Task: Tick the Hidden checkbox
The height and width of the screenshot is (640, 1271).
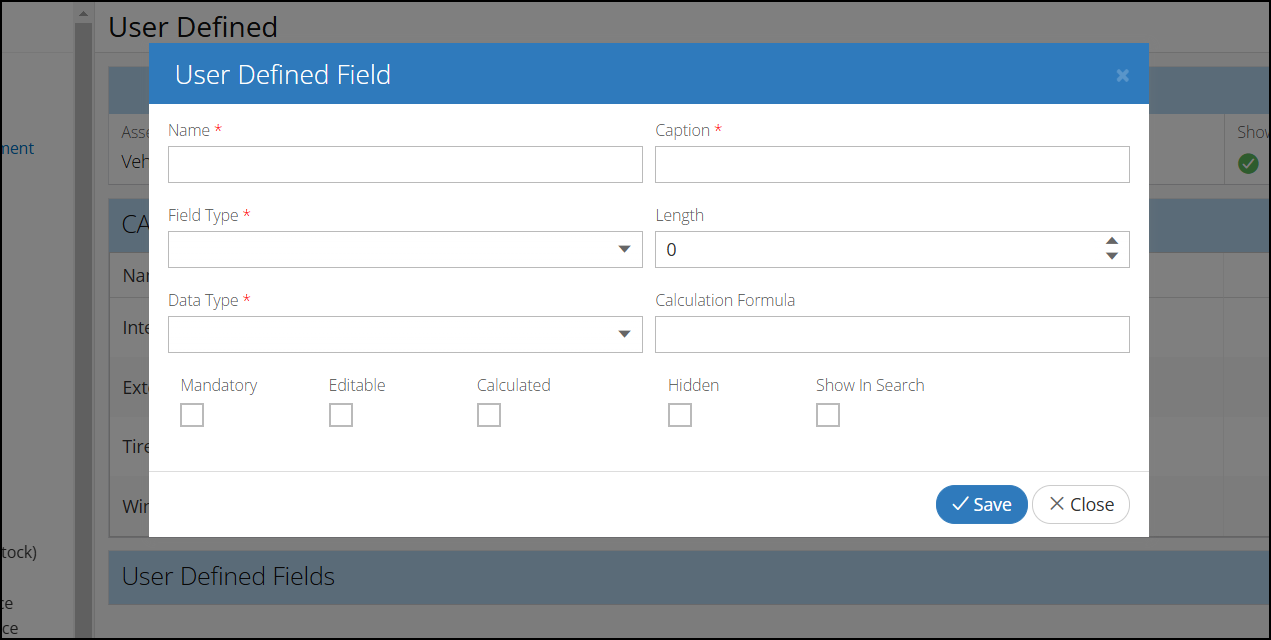Action: tap(680, 415)
